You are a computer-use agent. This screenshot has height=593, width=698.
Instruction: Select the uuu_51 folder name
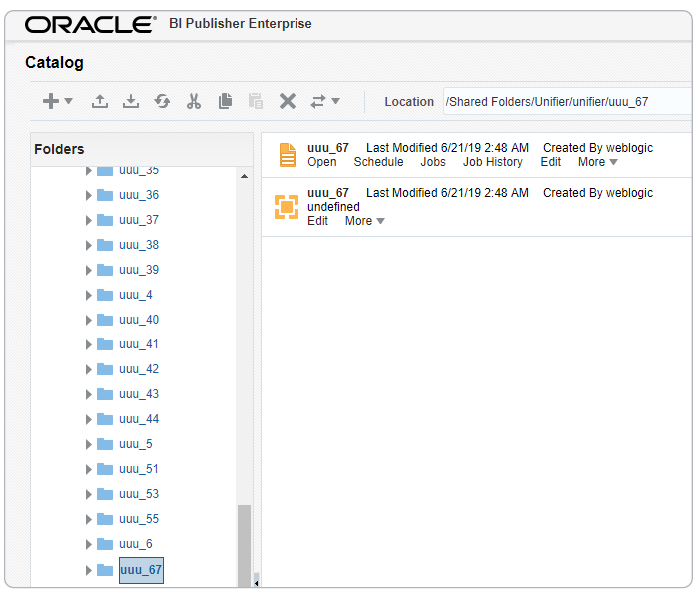click(x=139, y=469)
